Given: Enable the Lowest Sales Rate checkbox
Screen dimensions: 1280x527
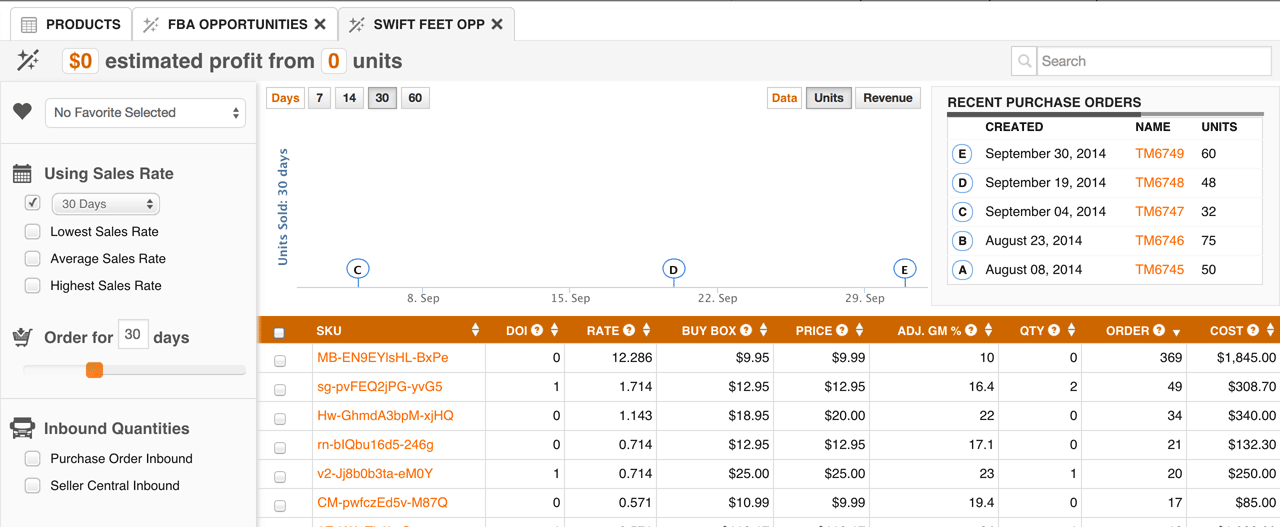Looking at the screenshot, I should pyautogui.click(x=33, y=231).
